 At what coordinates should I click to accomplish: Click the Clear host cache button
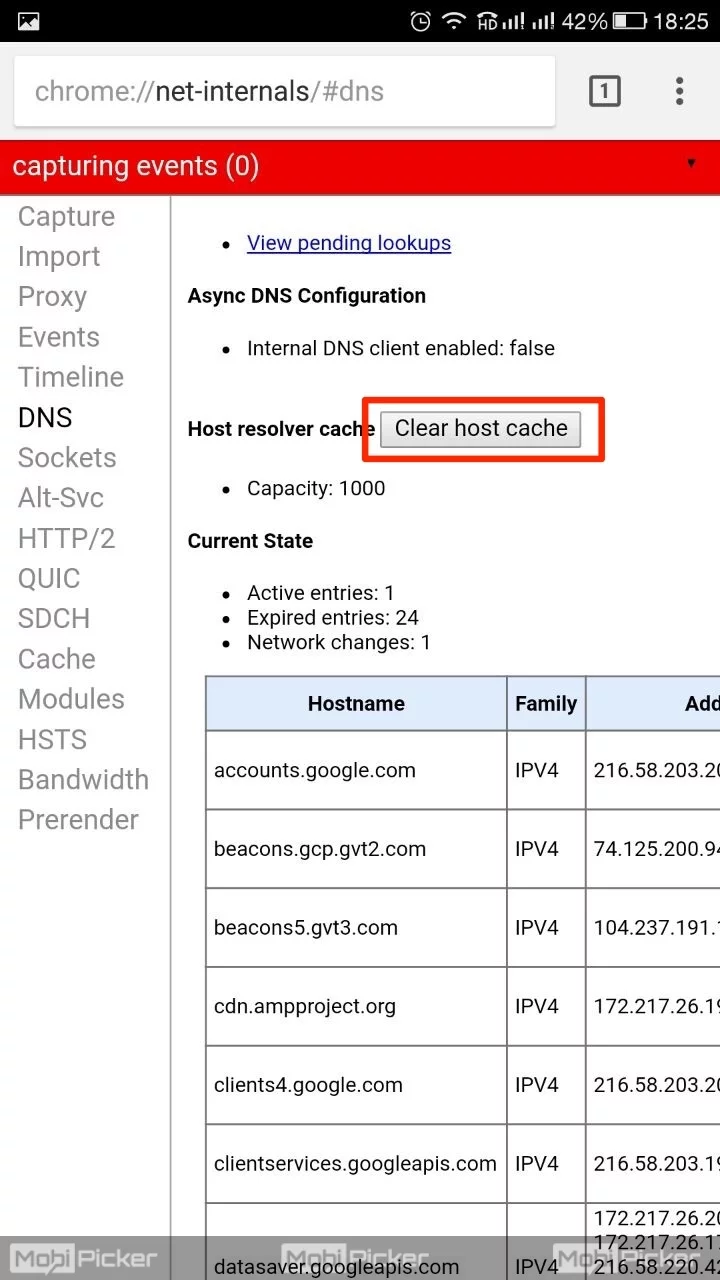(481, 428)
